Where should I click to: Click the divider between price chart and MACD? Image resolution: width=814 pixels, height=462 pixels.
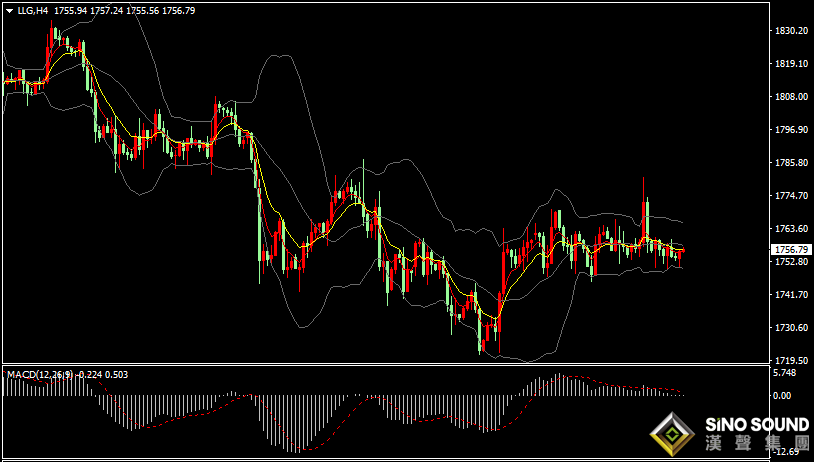tap(384, 365)
